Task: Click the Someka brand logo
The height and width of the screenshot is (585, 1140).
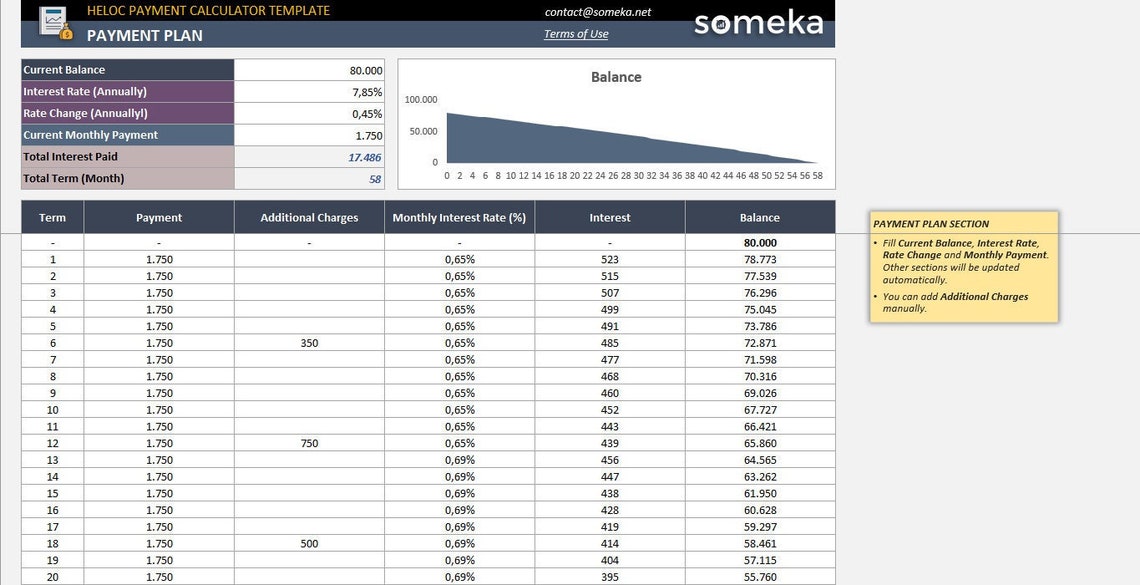Action: (758, 23)
